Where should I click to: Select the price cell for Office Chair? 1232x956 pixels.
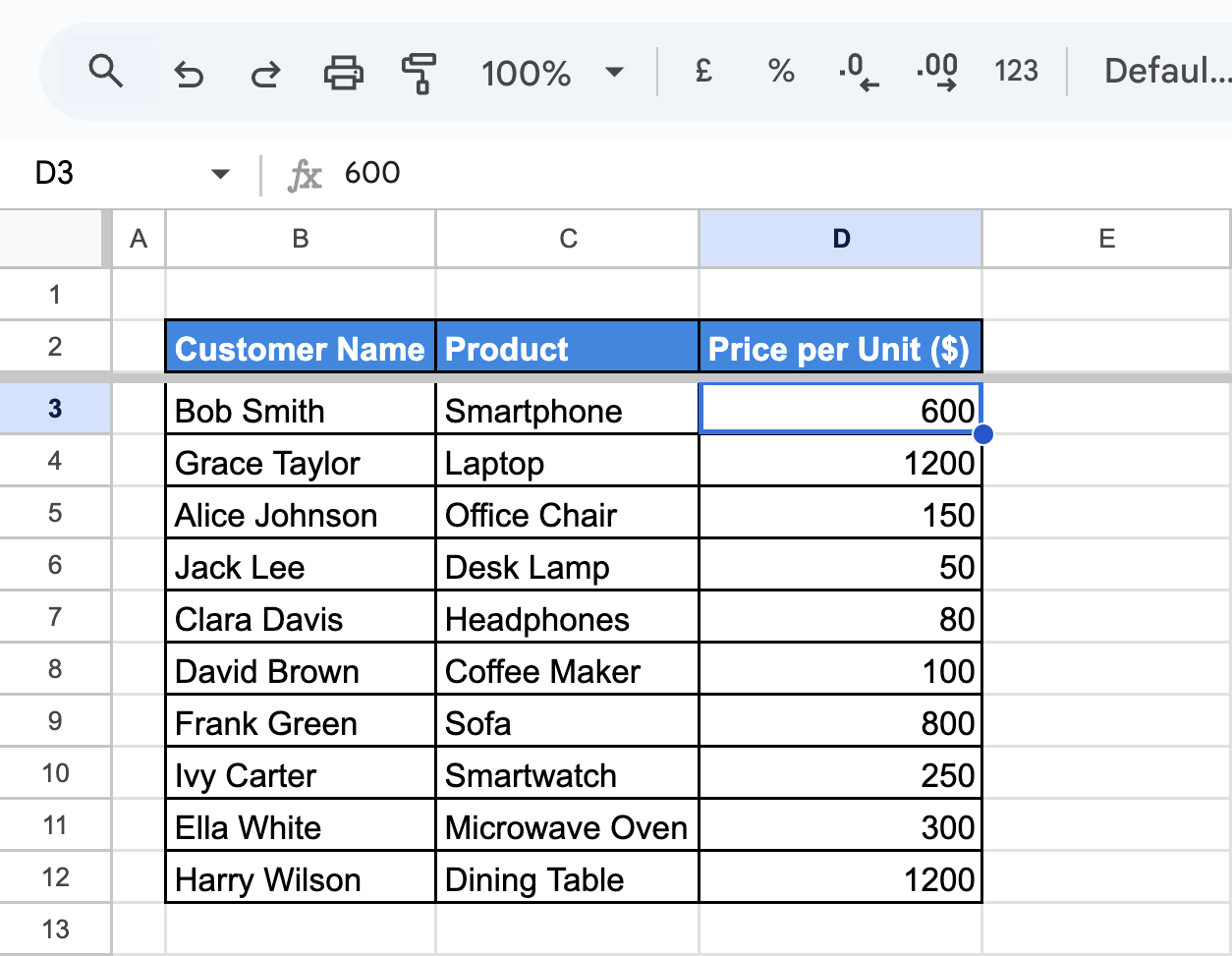(x=841, y=513)
